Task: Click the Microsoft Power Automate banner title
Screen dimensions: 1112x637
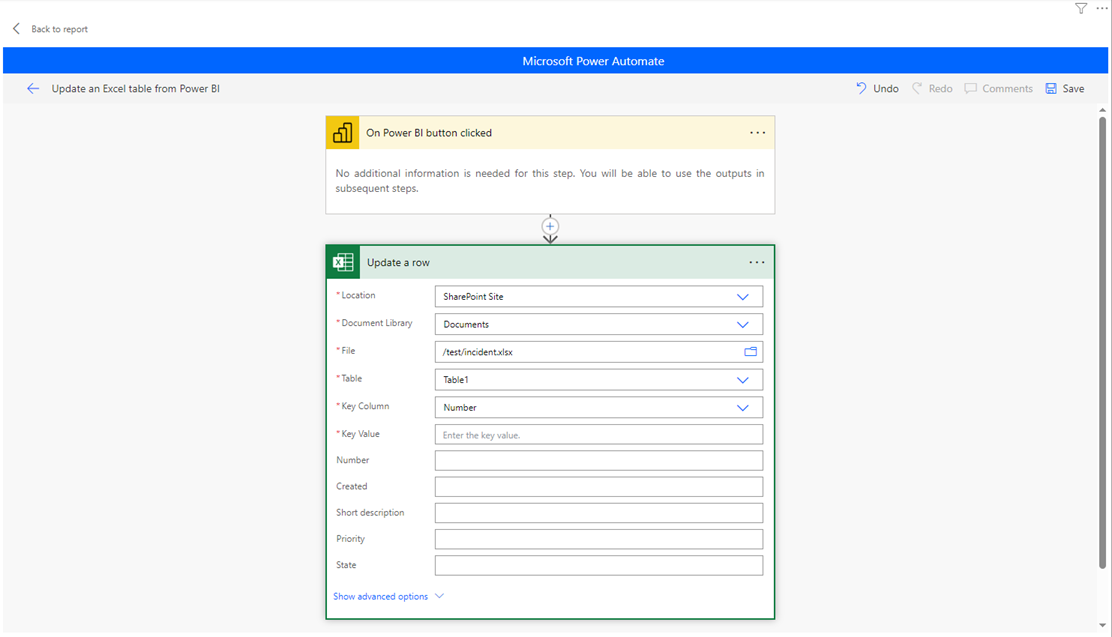Action: coord(593,61)
